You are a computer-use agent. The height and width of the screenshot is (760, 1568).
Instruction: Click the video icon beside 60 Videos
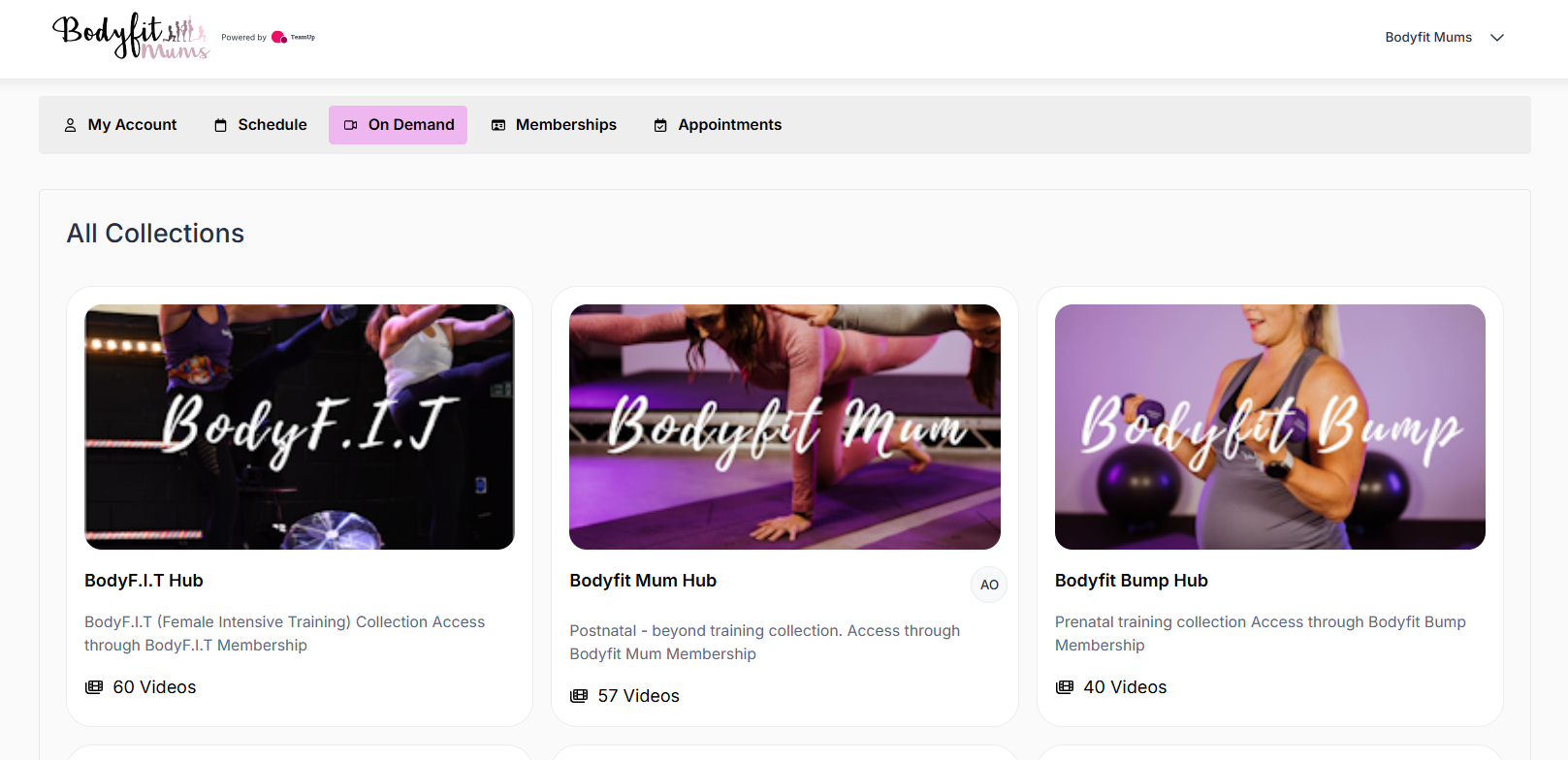point(94,687)
